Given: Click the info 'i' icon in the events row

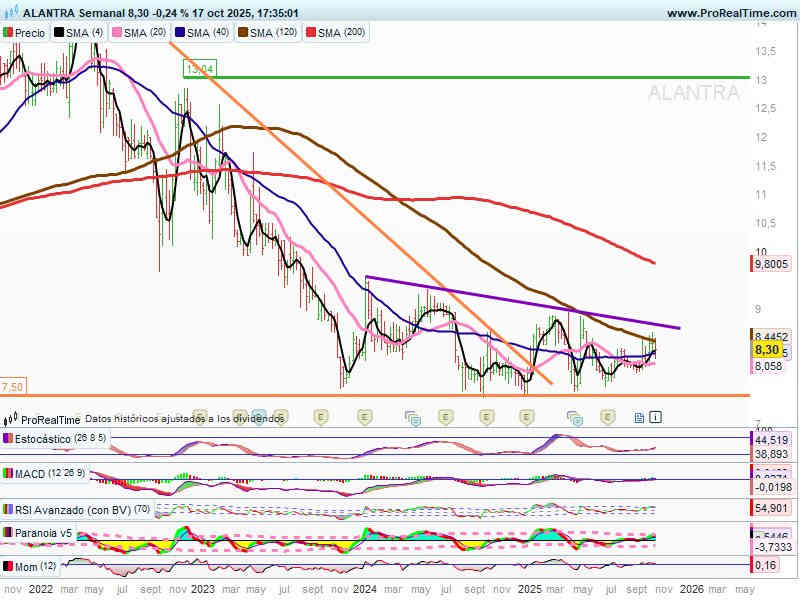Looking at the screenshot, I should (x=655, y=417).
